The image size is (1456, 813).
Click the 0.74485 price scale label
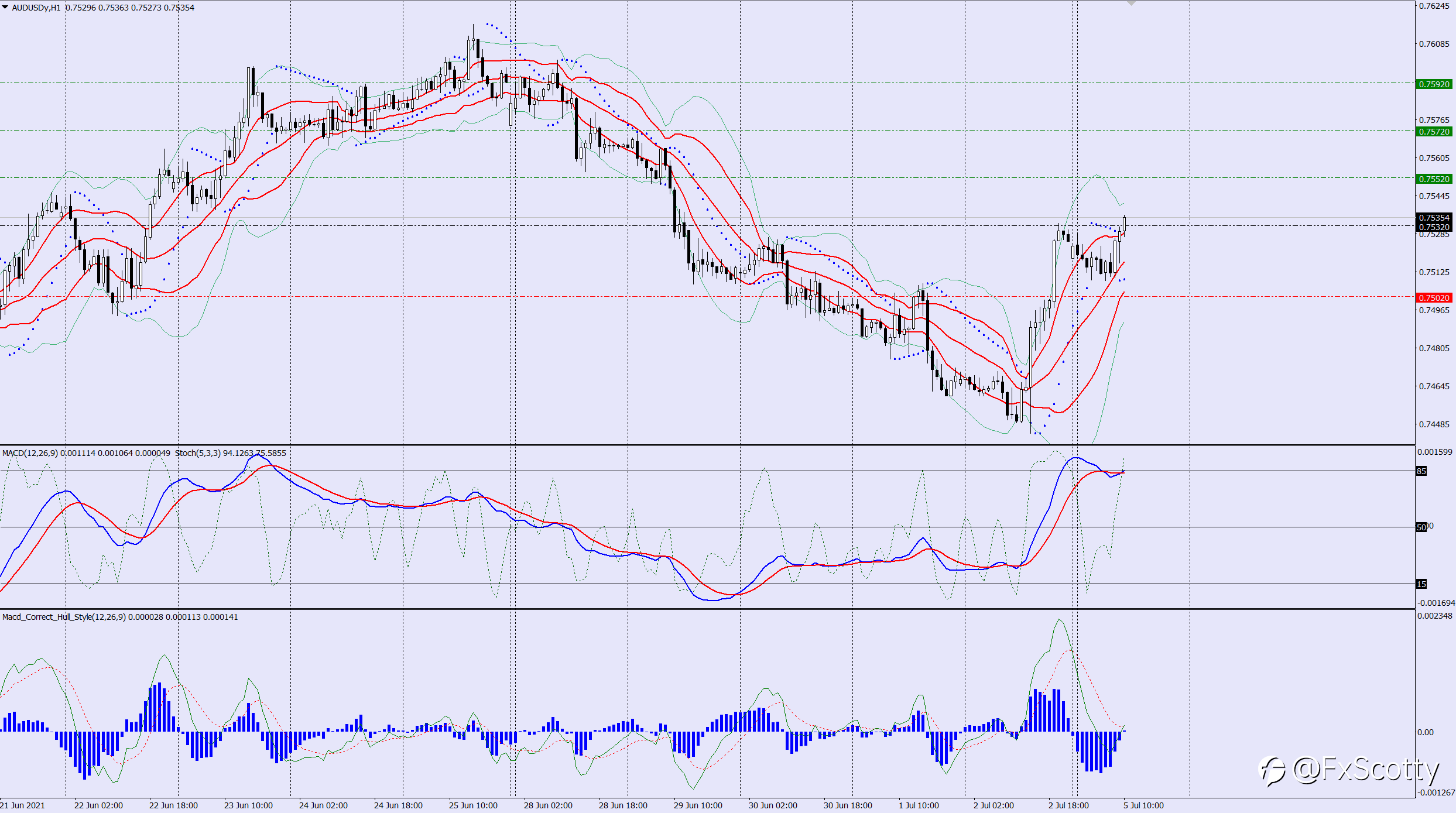[x=1434, y=424]
